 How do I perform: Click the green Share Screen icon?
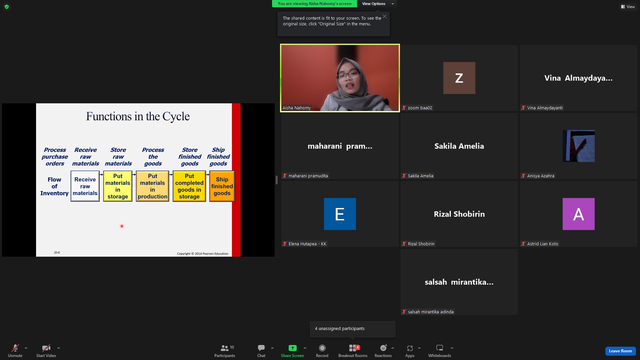(x=293, y=348)
